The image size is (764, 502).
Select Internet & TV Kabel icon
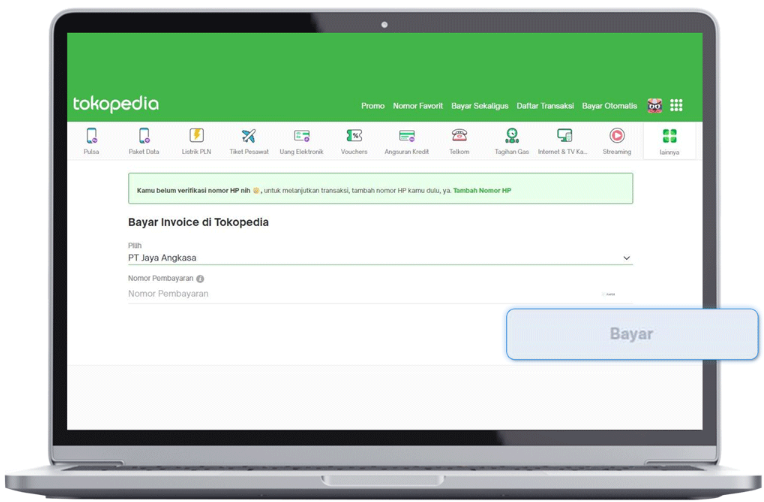(564, 135)
